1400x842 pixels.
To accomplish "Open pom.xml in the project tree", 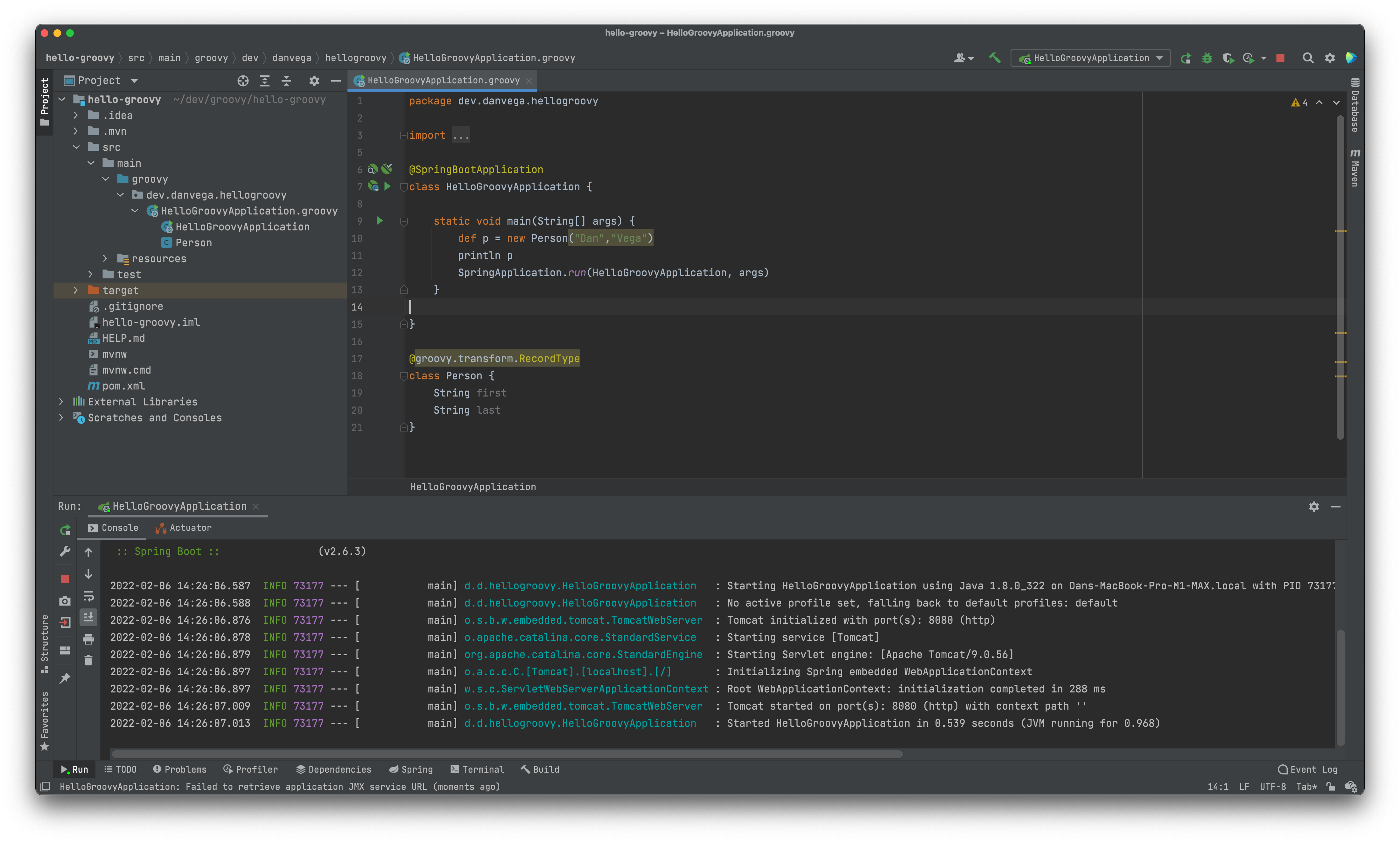I will point(123,386).
